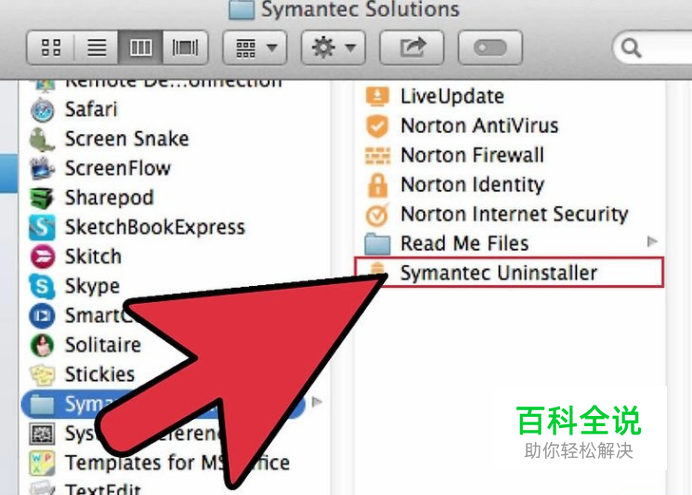Select Symantec Uninstaller
Image resolution: width=692 pixels, height=495 pixels.
coord(508,273)
